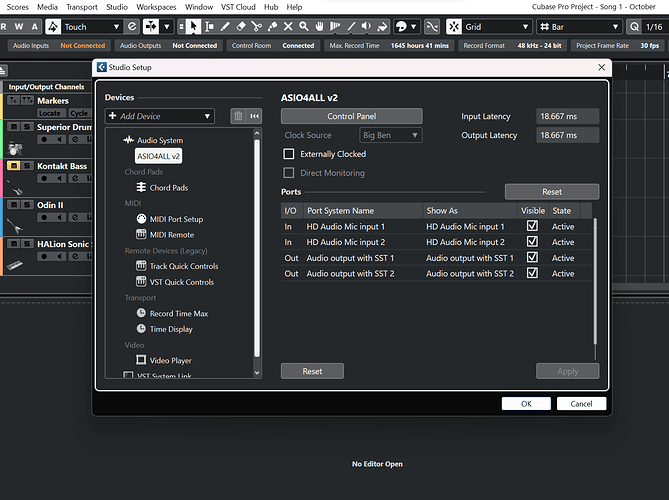The height and width of the screenshot is (500, 669).
Task: Toggle the Auto-Scroll icon in the toolbar
Action: pos(151,26)
